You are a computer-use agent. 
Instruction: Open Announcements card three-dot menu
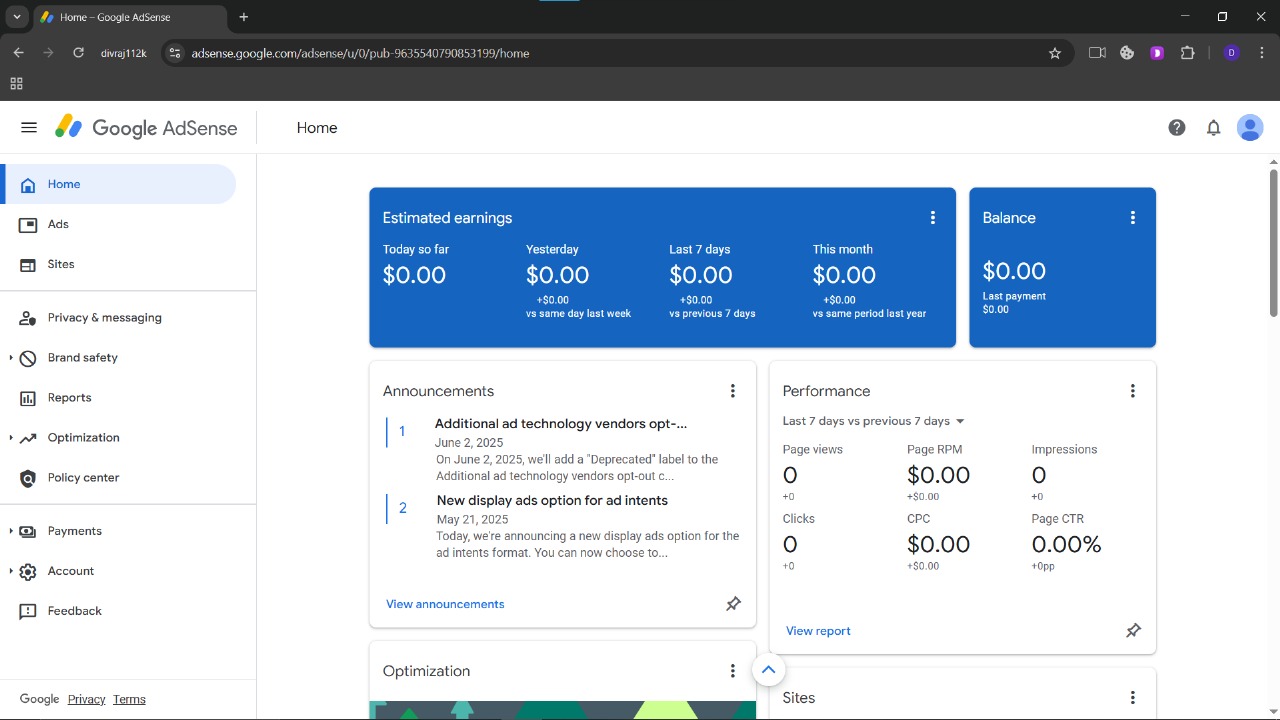[x=733, y=391]
